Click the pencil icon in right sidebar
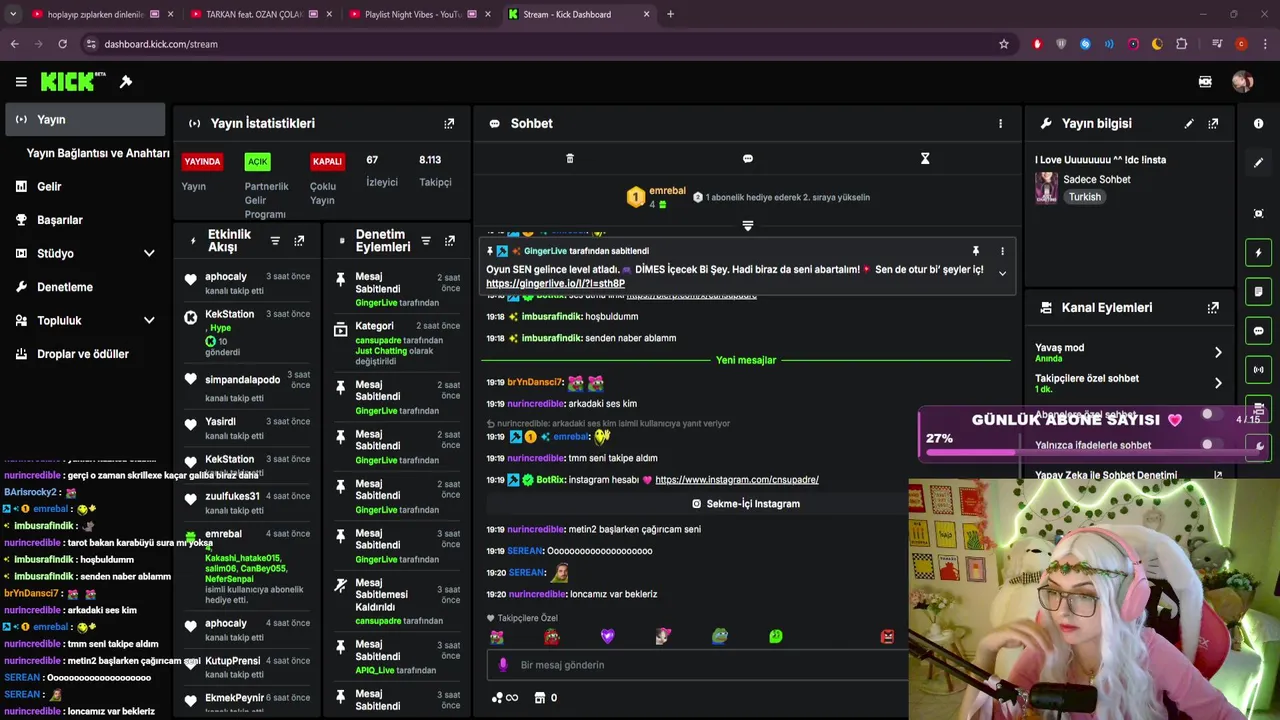1280x720 pixels. pos(1258,162)
